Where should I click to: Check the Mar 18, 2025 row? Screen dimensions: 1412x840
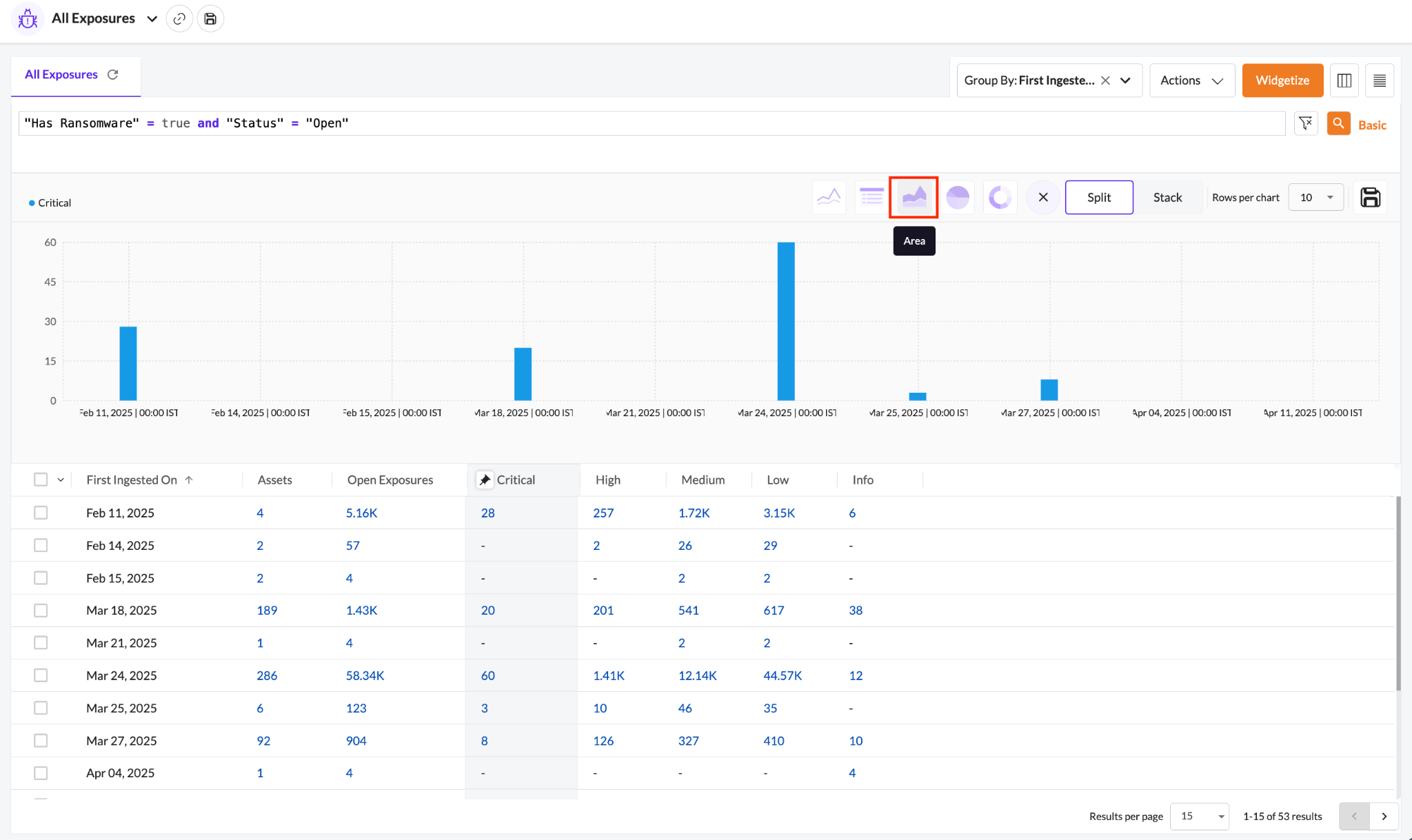[41, 611]
